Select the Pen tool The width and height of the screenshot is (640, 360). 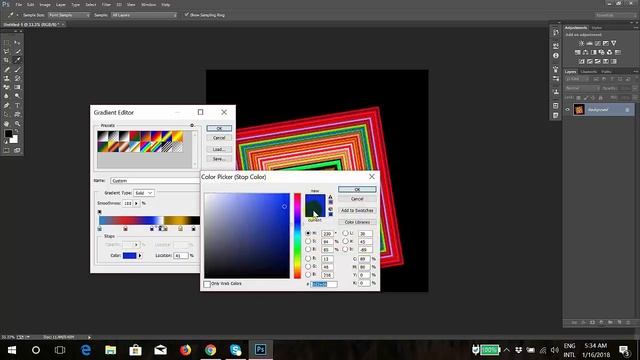[x=7, y=105]
